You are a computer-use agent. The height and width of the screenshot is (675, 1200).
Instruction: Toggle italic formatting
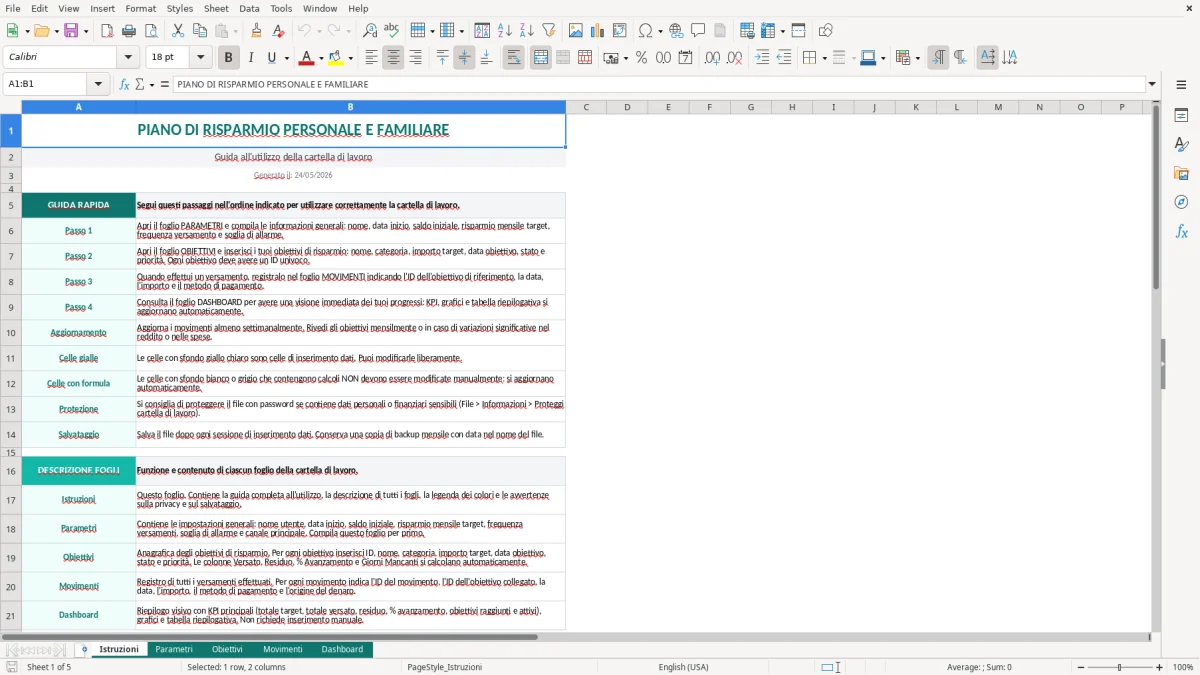250,58
